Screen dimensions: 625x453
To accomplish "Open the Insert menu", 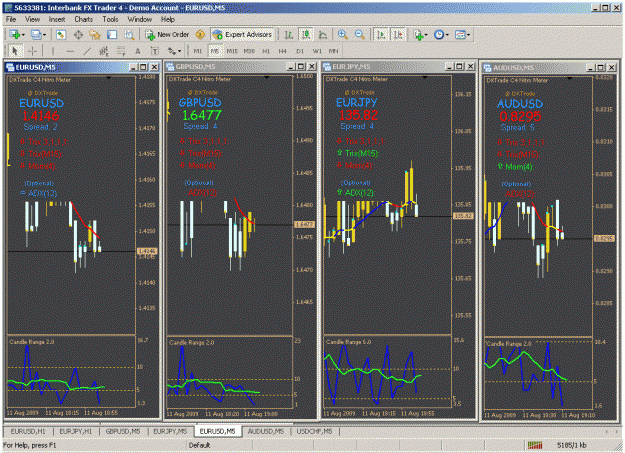I will pos(57,19).
